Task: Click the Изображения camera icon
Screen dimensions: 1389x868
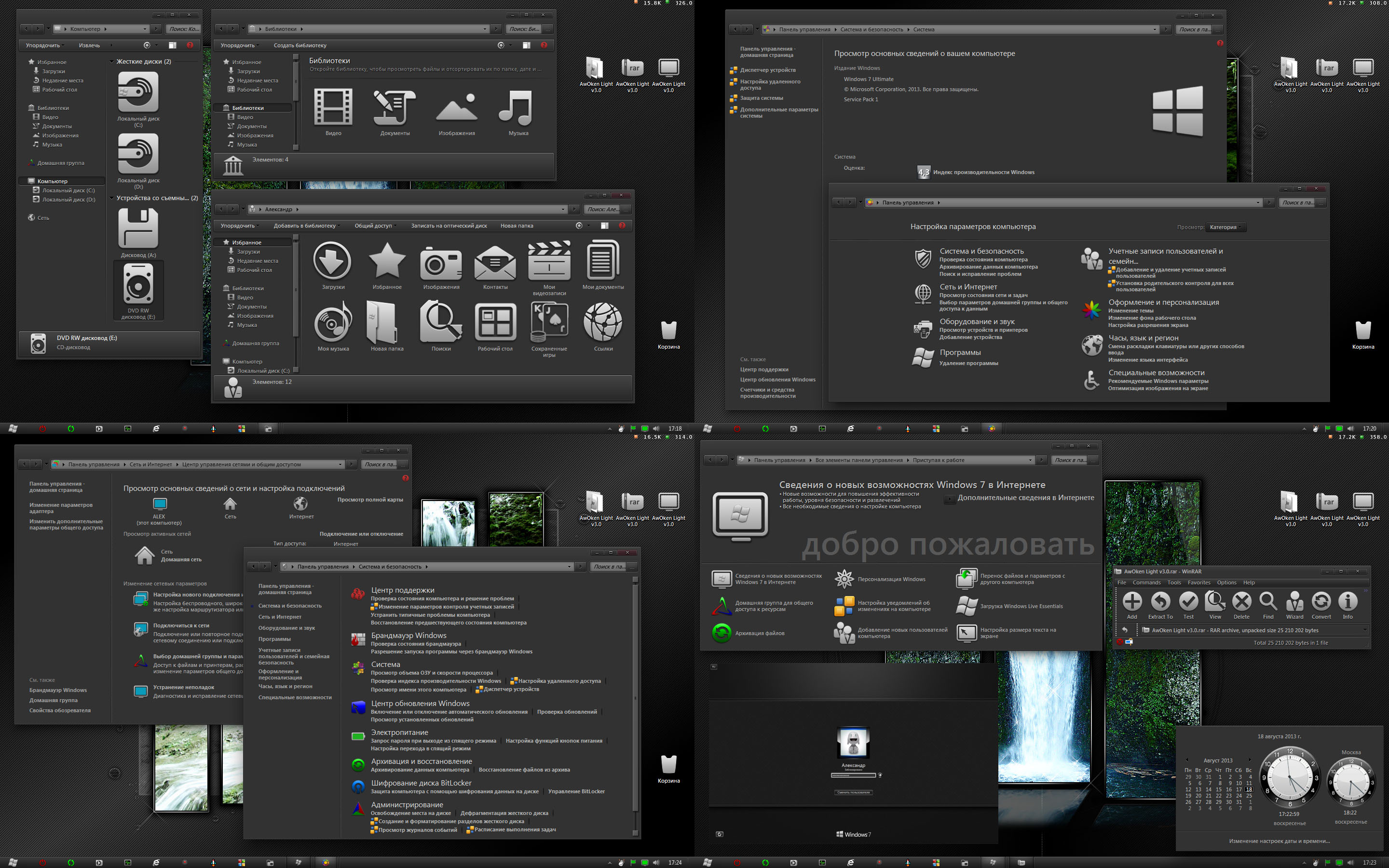Action: [x=440, y=263]
